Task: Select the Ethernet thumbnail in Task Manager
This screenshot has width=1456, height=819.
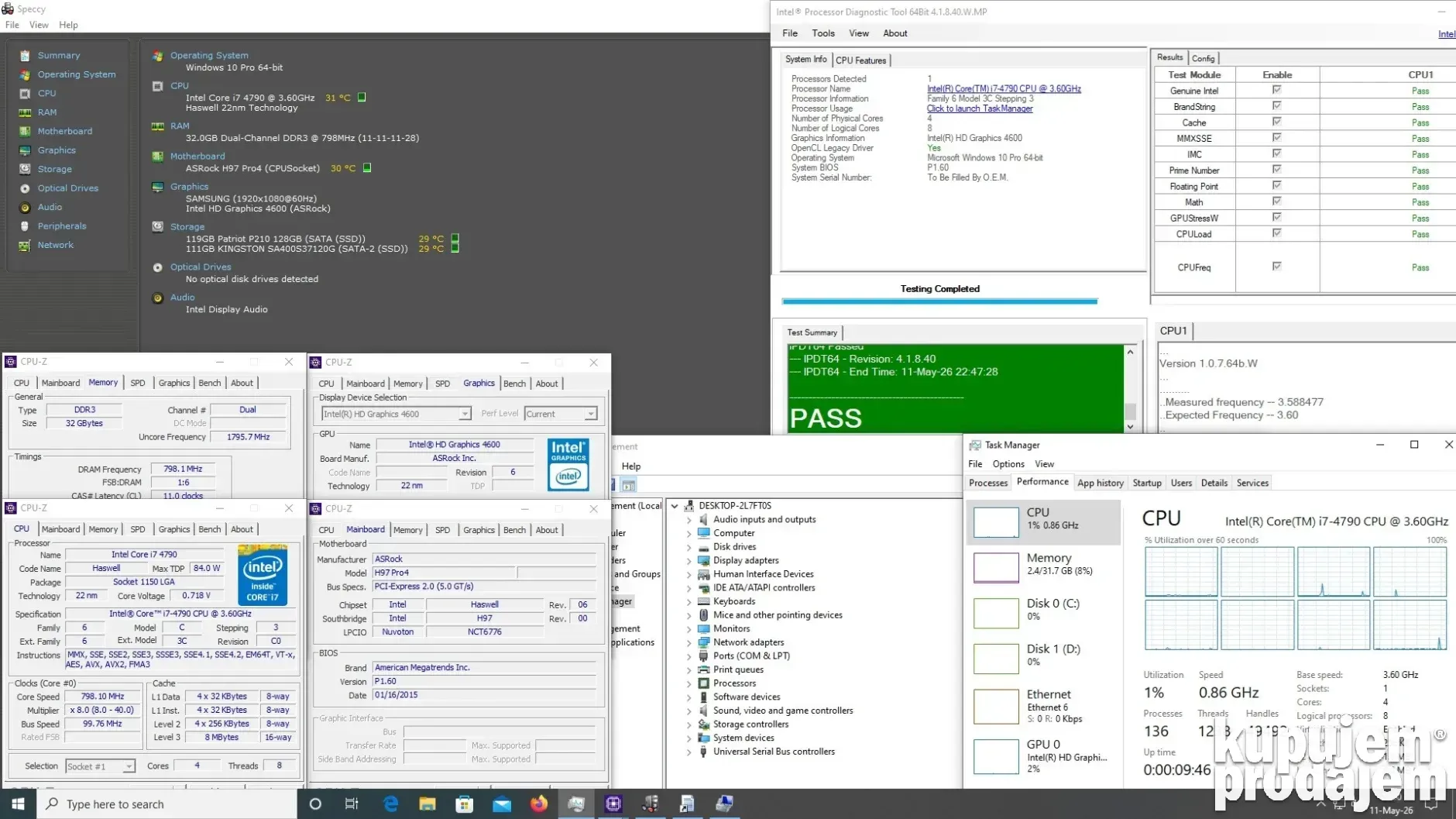Action: (996, 706)
